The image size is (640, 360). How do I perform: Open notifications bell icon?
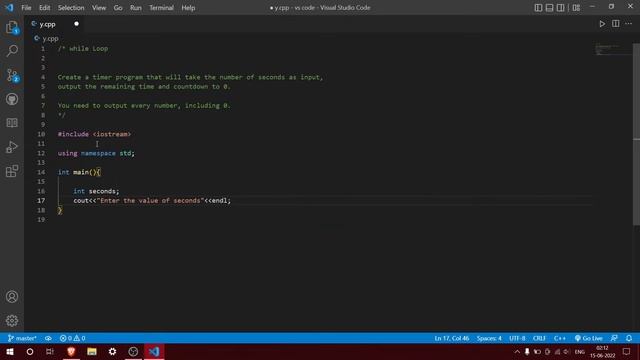click(629, 338)
